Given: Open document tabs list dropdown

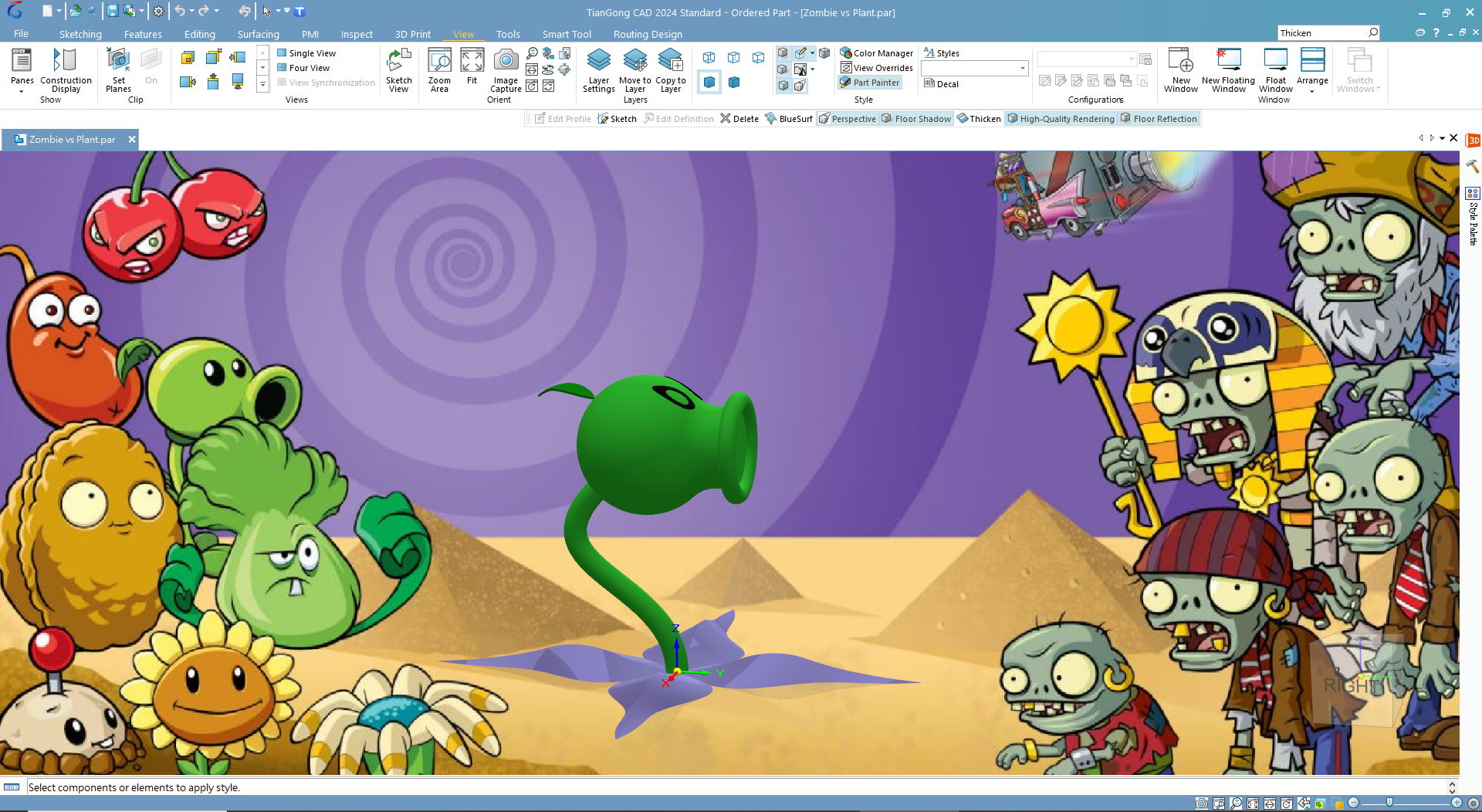Looking at the screenshot, I should [x=1442, y=139].
